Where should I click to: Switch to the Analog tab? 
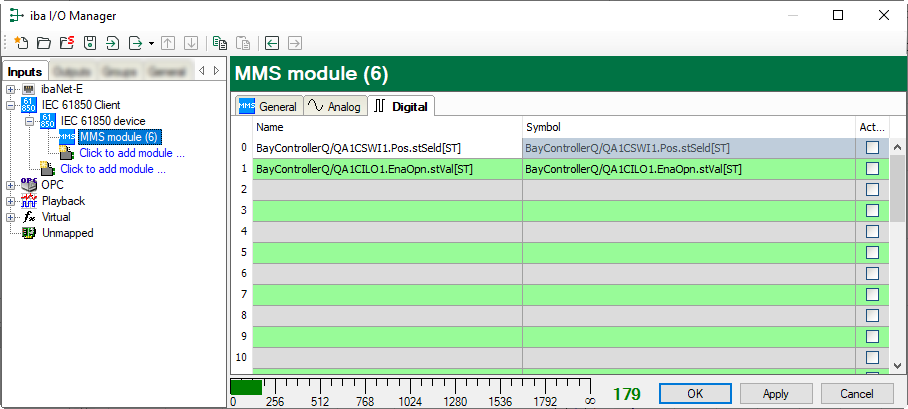tap(333, 106)
